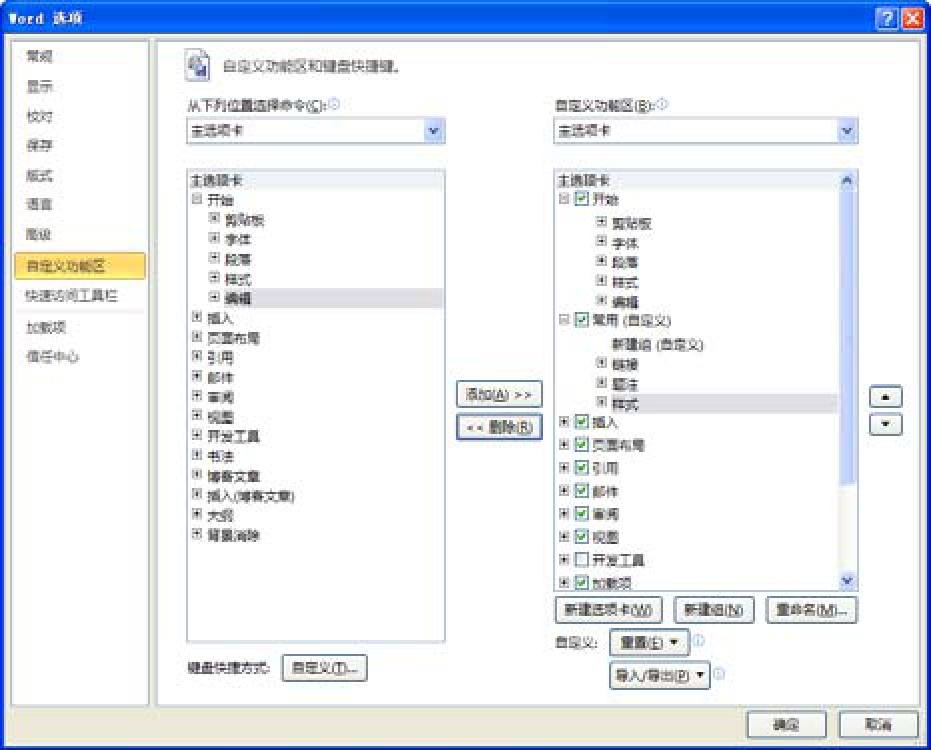This screenshot has height=750, width=931.
Task: Select 信任中心 category in sidebar
Action: coord(52,356)
